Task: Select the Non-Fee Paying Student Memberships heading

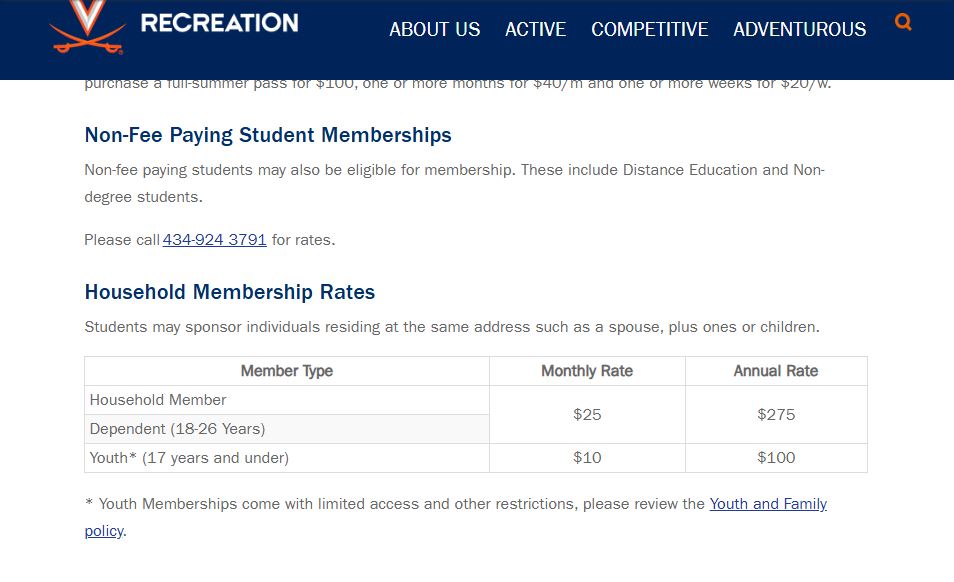Action: click(268, 135)
